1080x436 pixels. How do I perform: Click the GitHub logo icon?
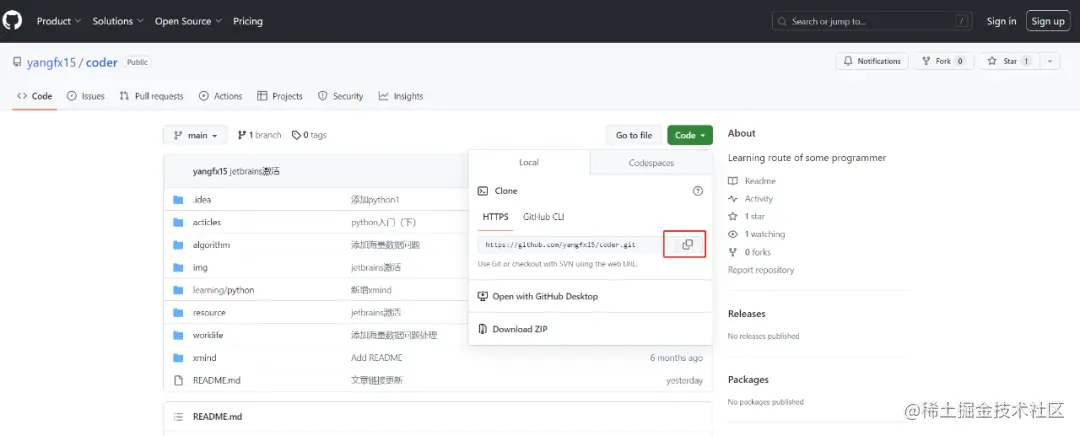(12, 21)
